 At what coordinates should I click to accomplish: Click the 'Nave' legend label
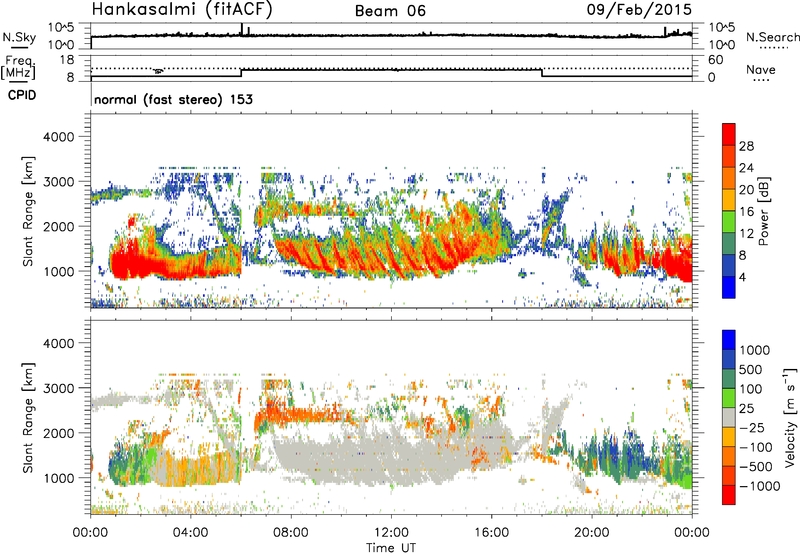761,69
